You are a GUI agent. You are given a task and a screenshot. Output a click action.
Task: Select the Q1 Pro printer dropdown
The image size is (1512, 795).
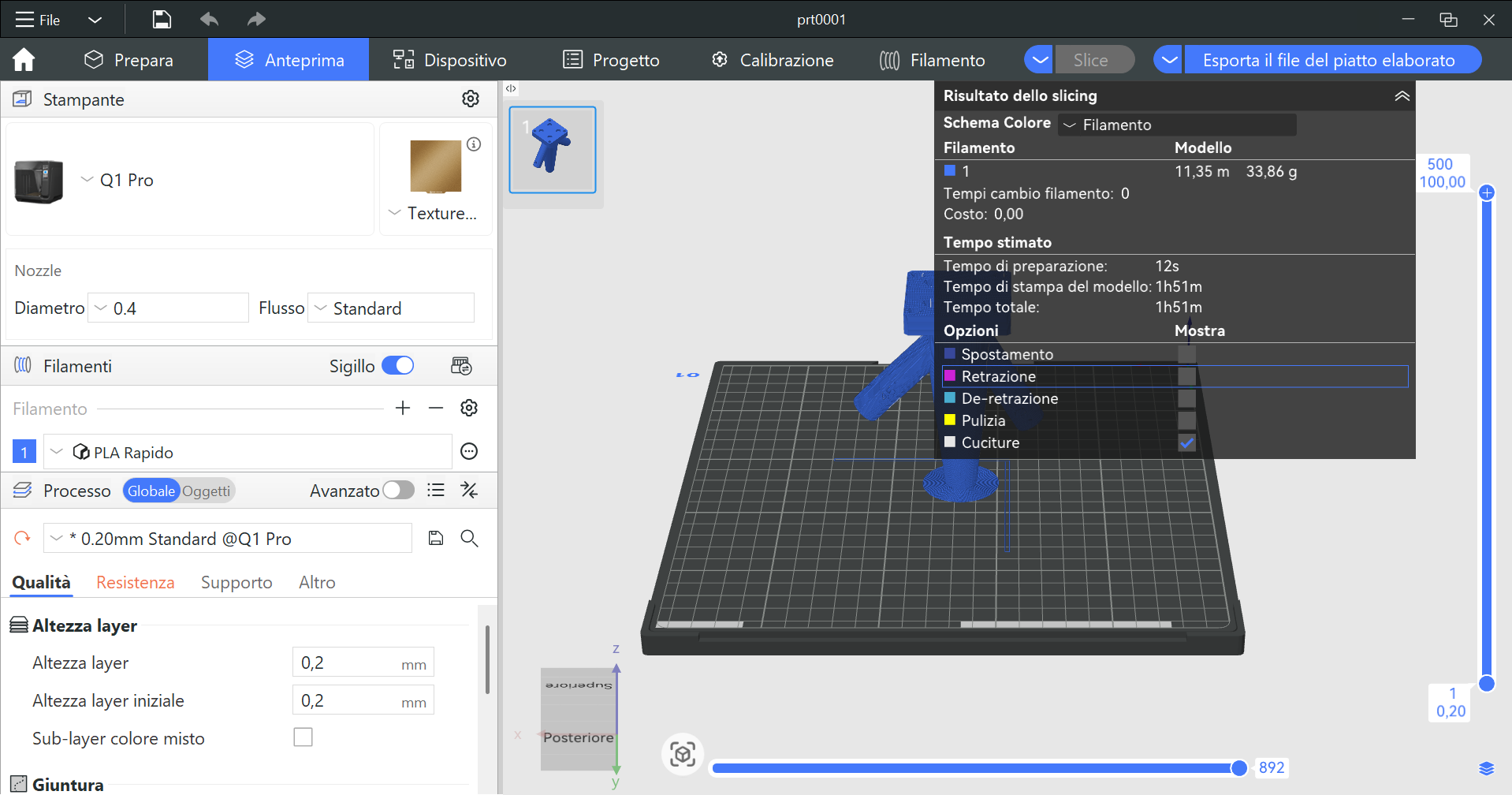(118, 180)
